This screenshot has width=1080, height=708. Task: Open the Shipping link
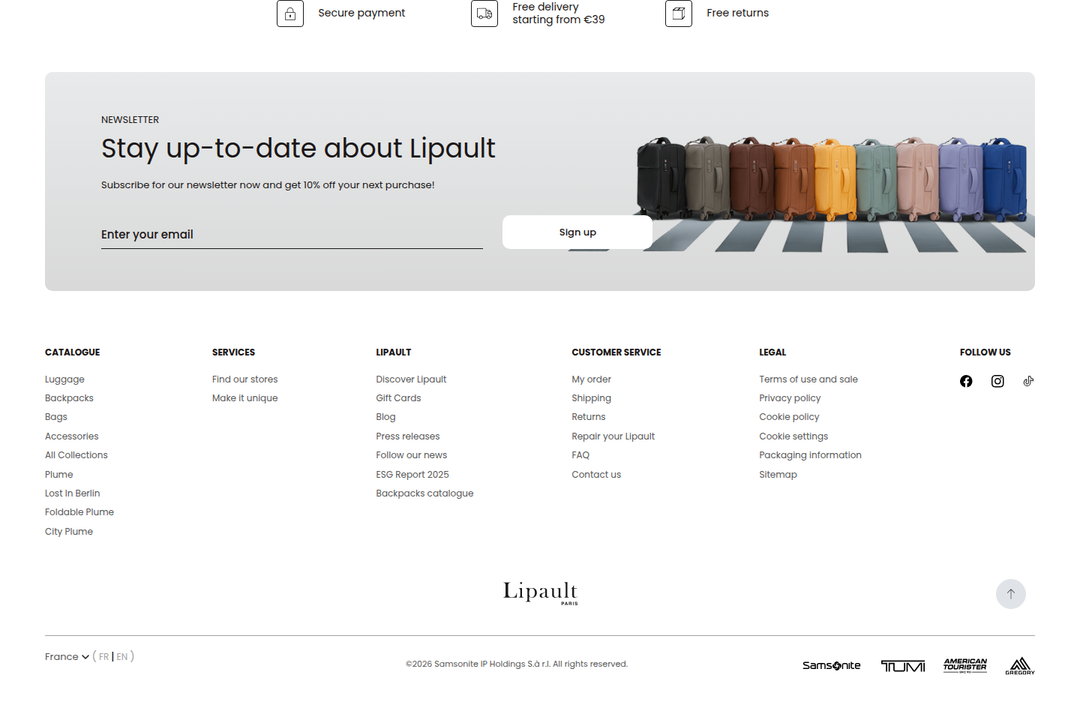point(591,398)
